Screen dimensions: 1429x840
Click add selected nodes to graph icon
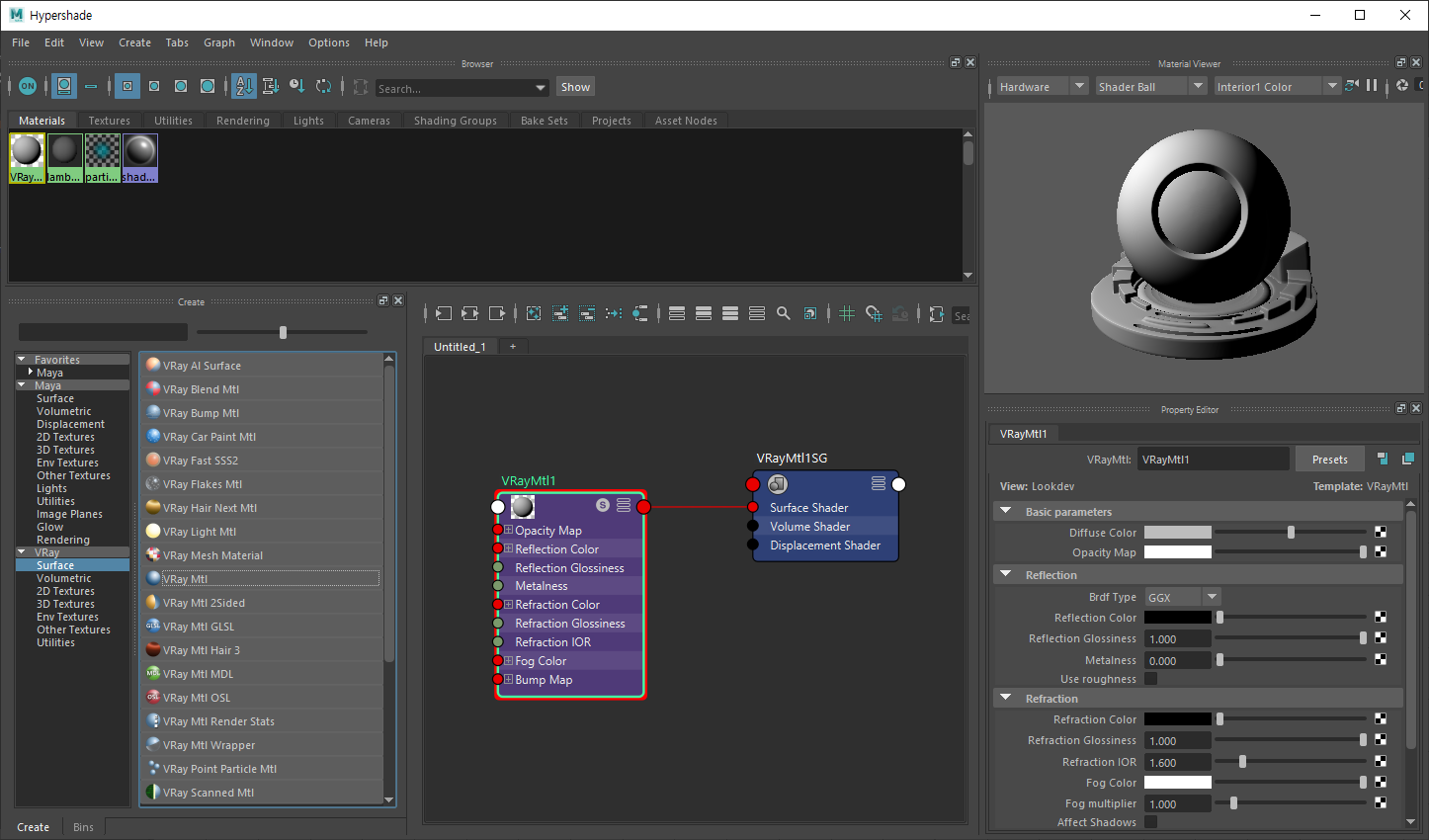(560, 313)
